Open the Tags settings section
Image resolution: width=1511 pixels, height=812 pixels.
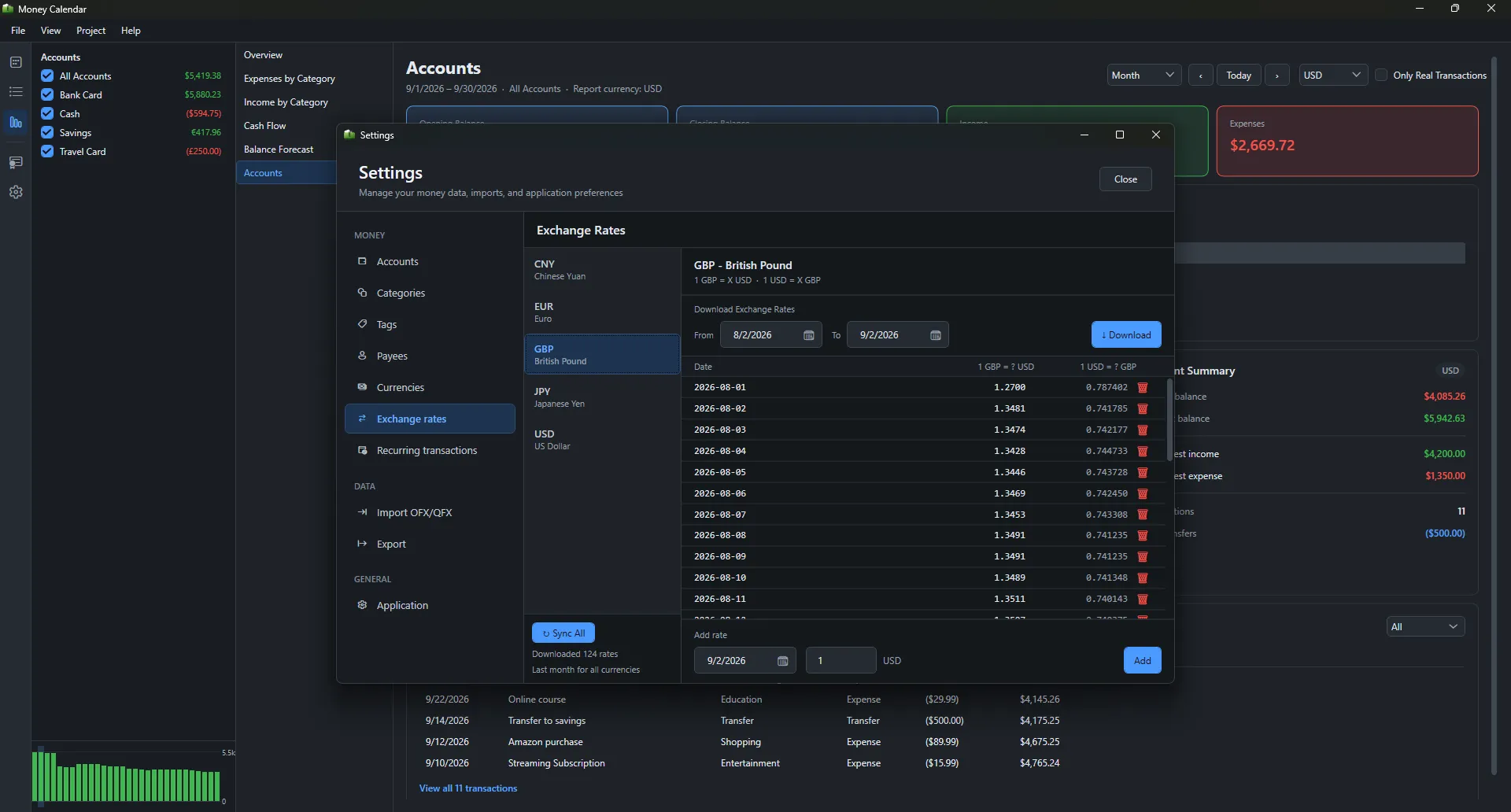(430, 324)
